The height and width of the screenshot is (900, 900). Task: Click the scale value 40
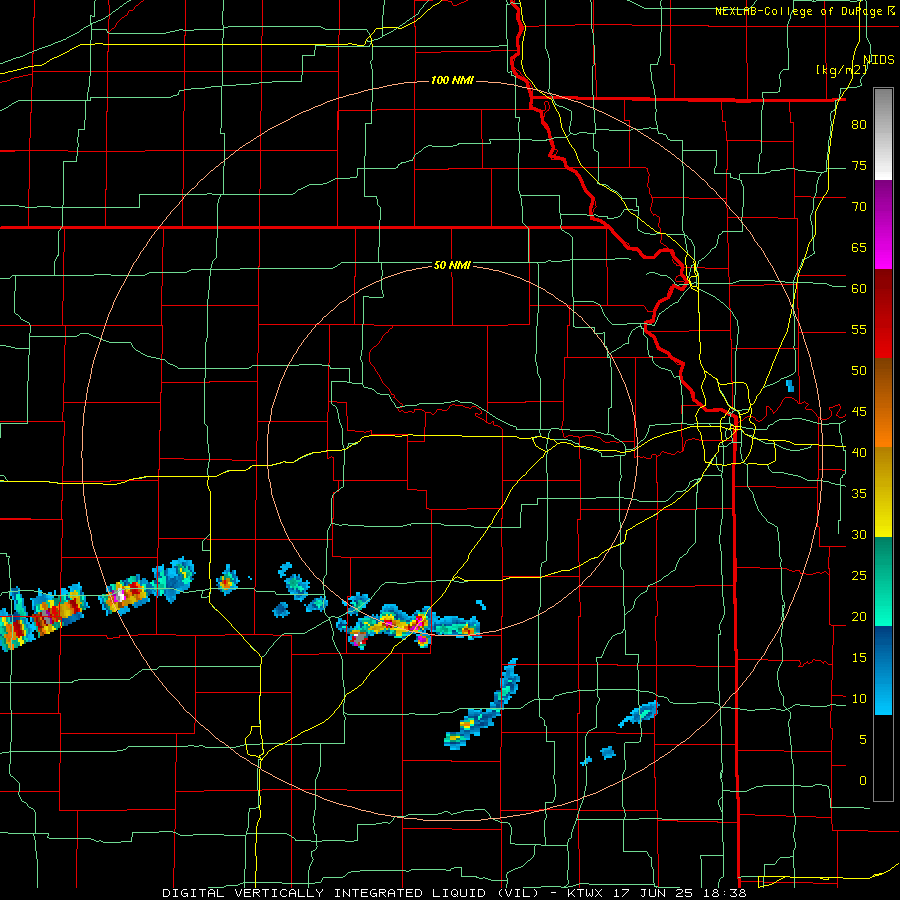point(859,453)
